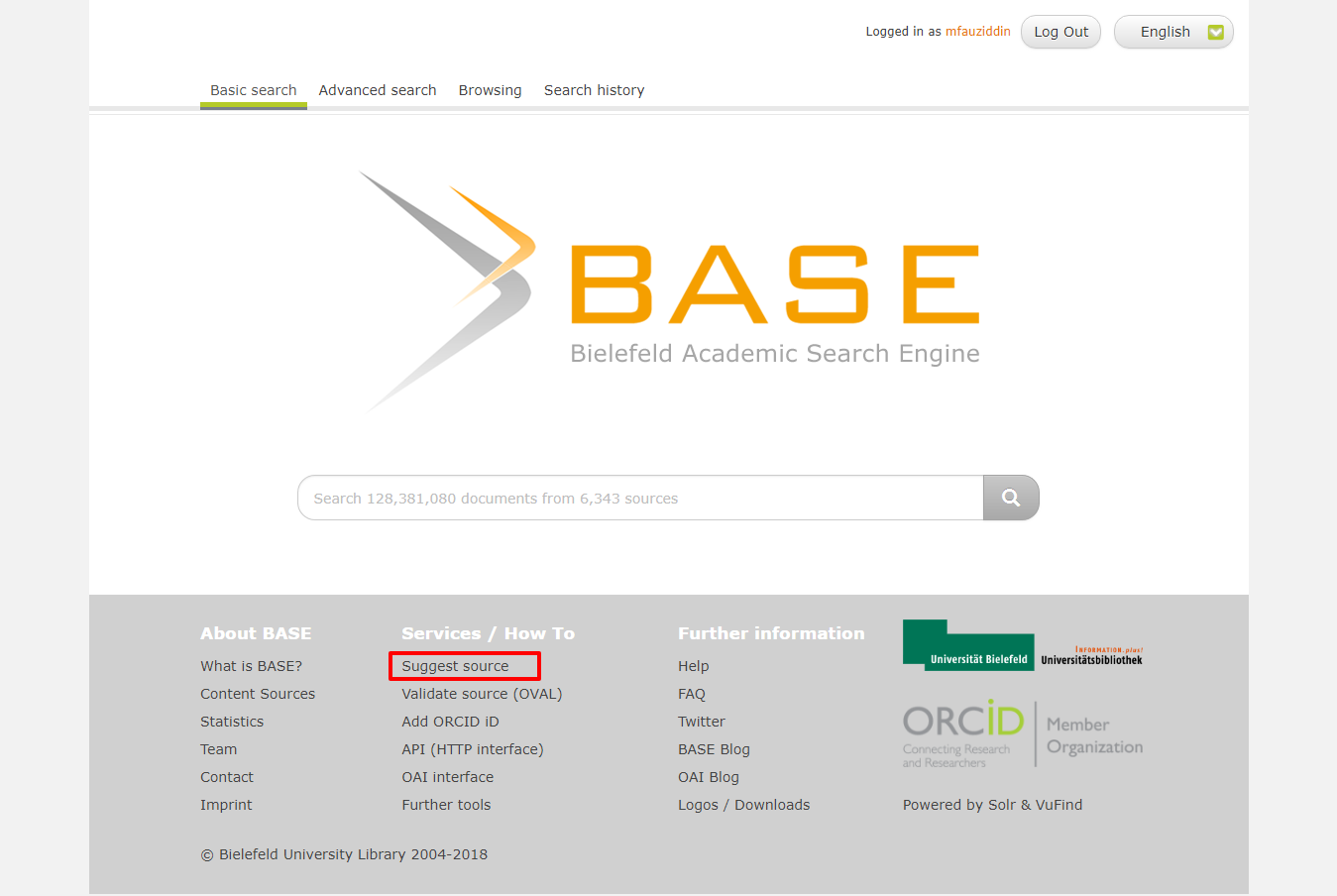Open the OAI interface link

(x=447, y=777)
